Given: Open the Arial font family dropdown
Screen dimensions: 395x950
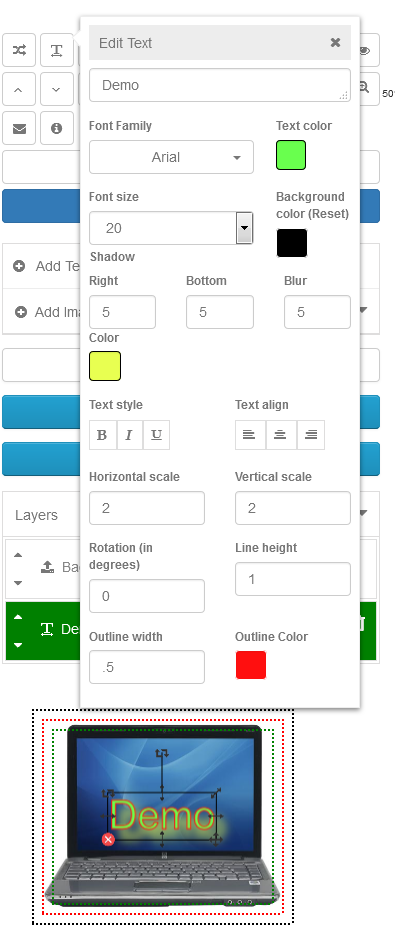Looking at the screenshot, I should coord(171,158).
